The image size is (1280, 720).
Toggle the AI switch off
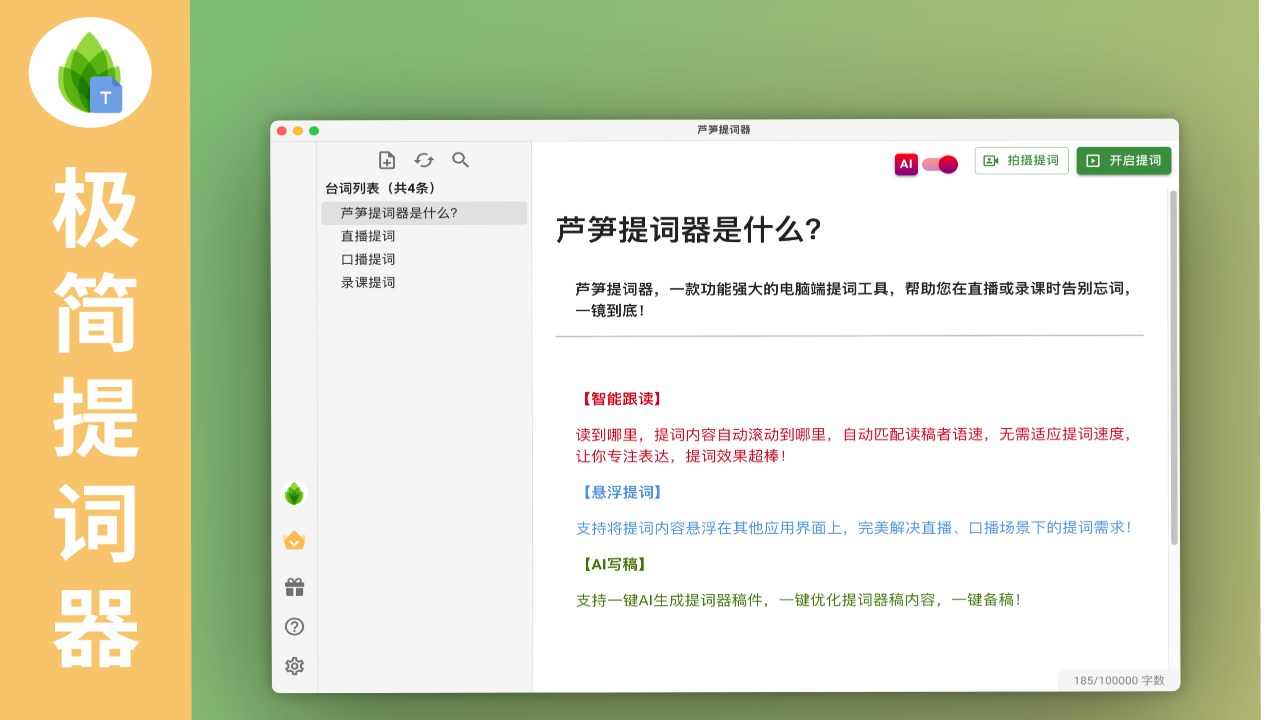(940, 164)
